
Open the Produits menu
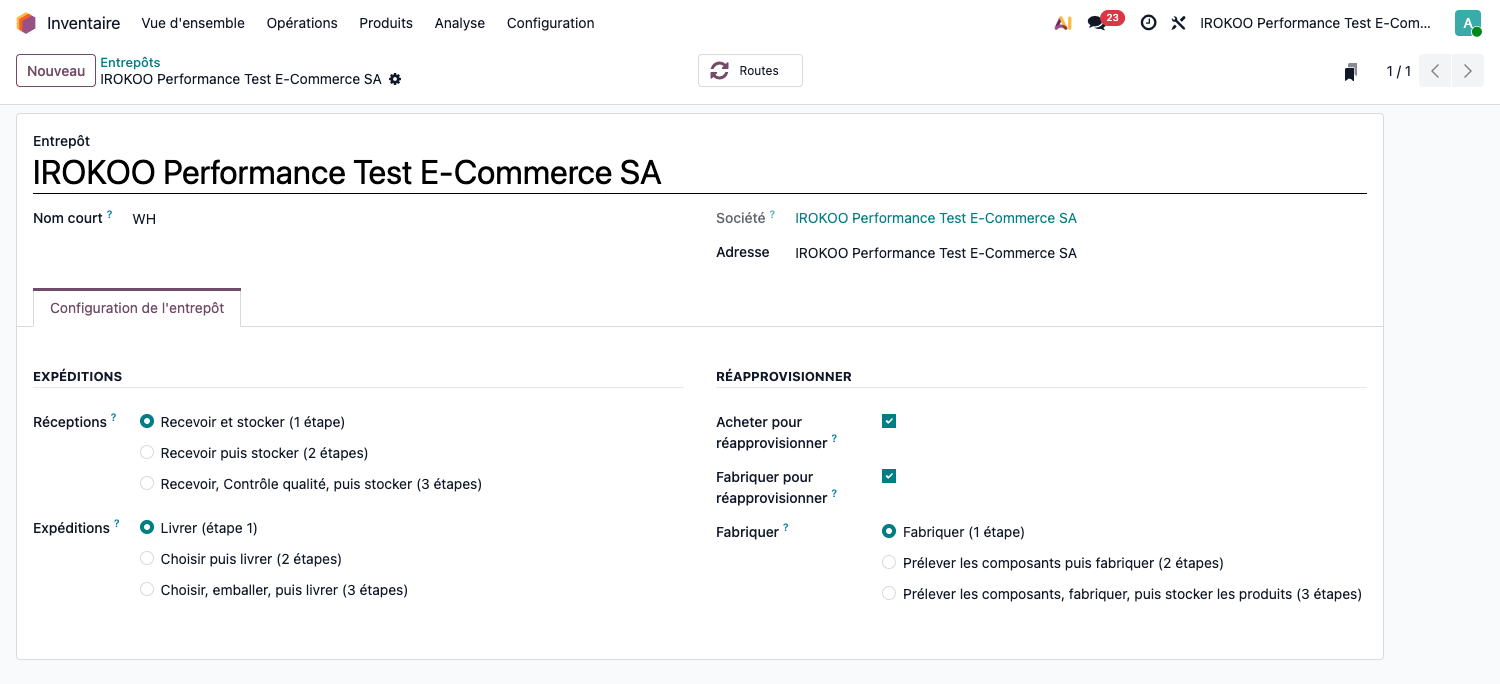pyautogui.click(x=386, y=23)
